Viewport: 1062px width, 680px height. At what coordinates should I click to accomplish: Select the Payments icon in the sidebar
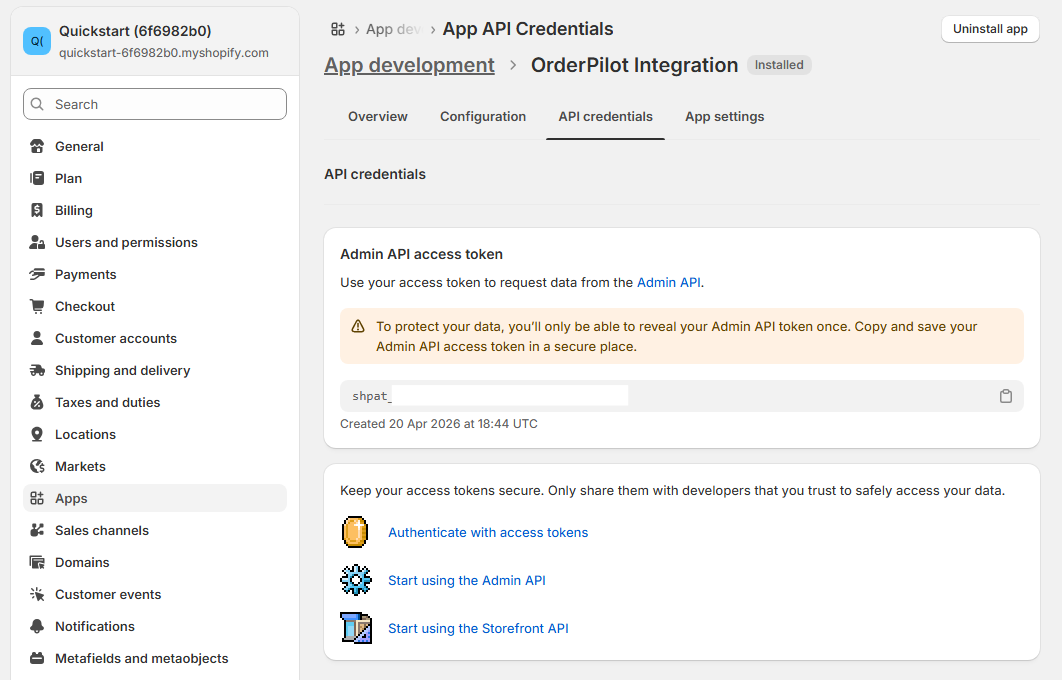coord(37,274)
